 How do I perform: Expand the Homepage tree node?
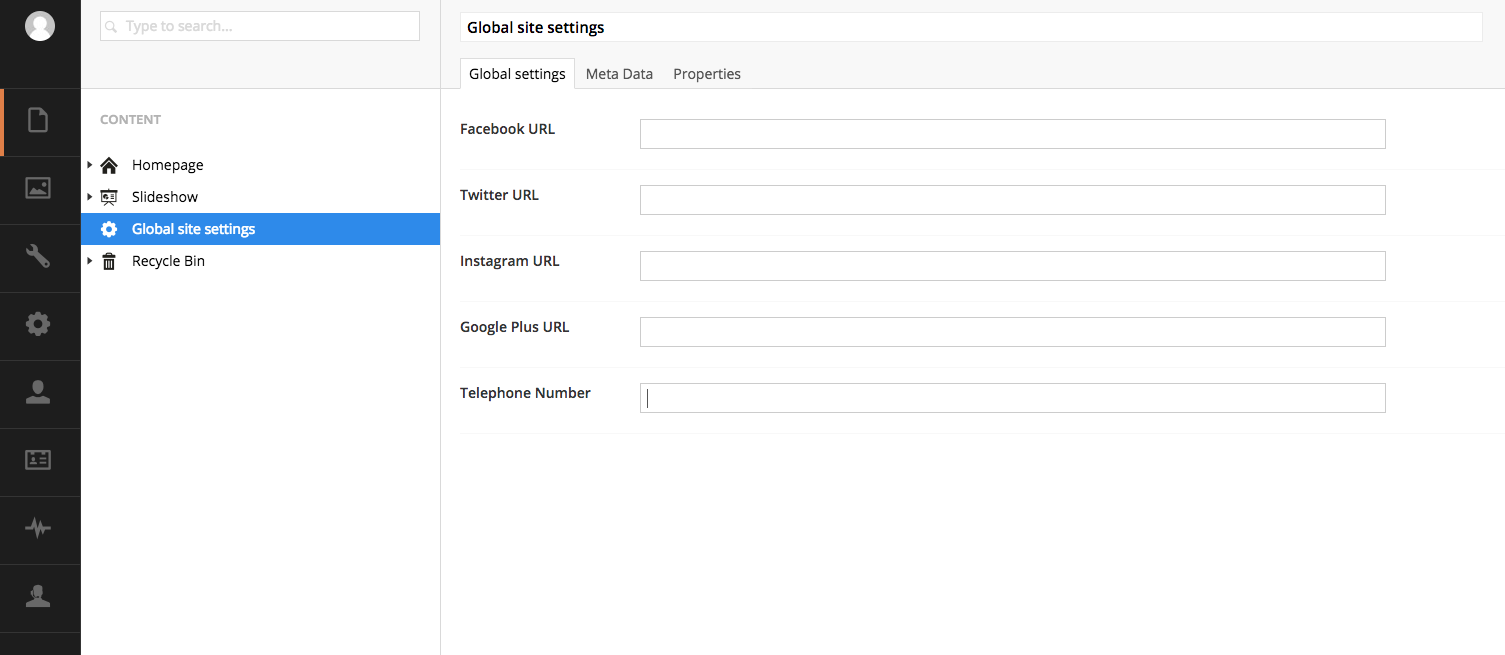coord(90,165)
